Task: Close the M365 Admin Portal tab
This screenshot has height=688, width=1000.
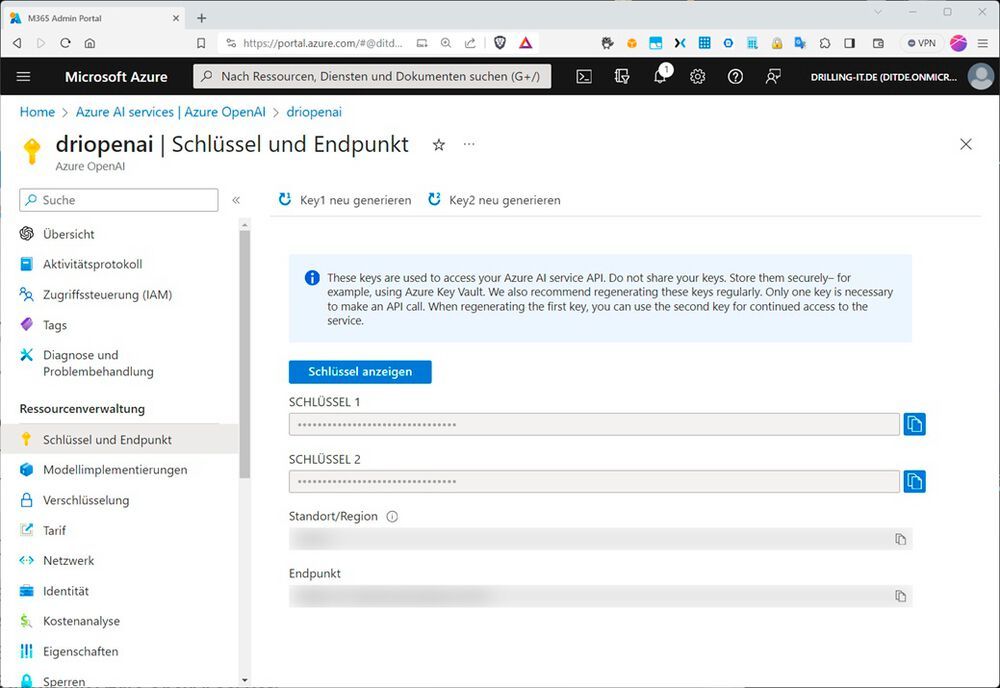Action: click(x=176, y=18)
